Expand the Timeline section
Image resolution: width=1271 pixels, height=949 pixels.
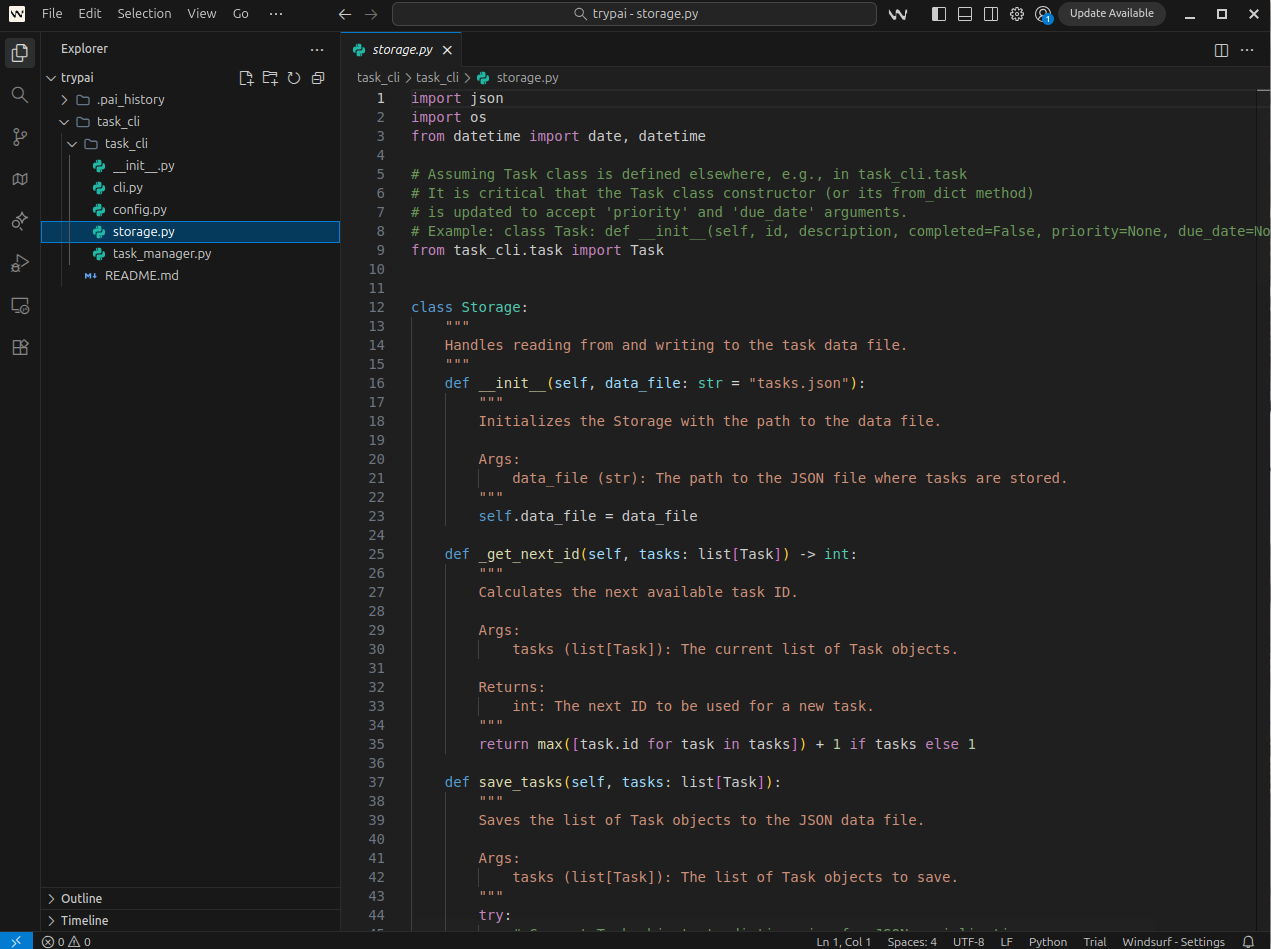pos(84,920)
